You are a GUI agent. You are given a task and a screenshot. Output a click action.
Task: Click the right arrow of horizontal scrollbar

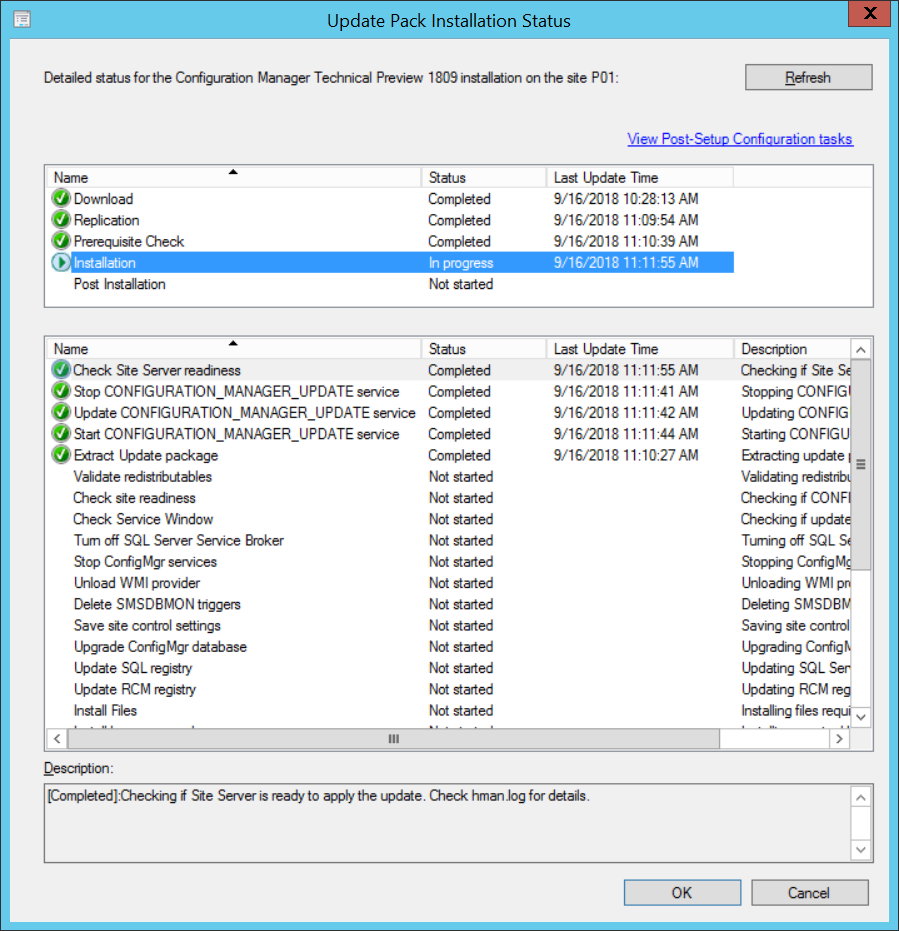click(x=839, y=739)
